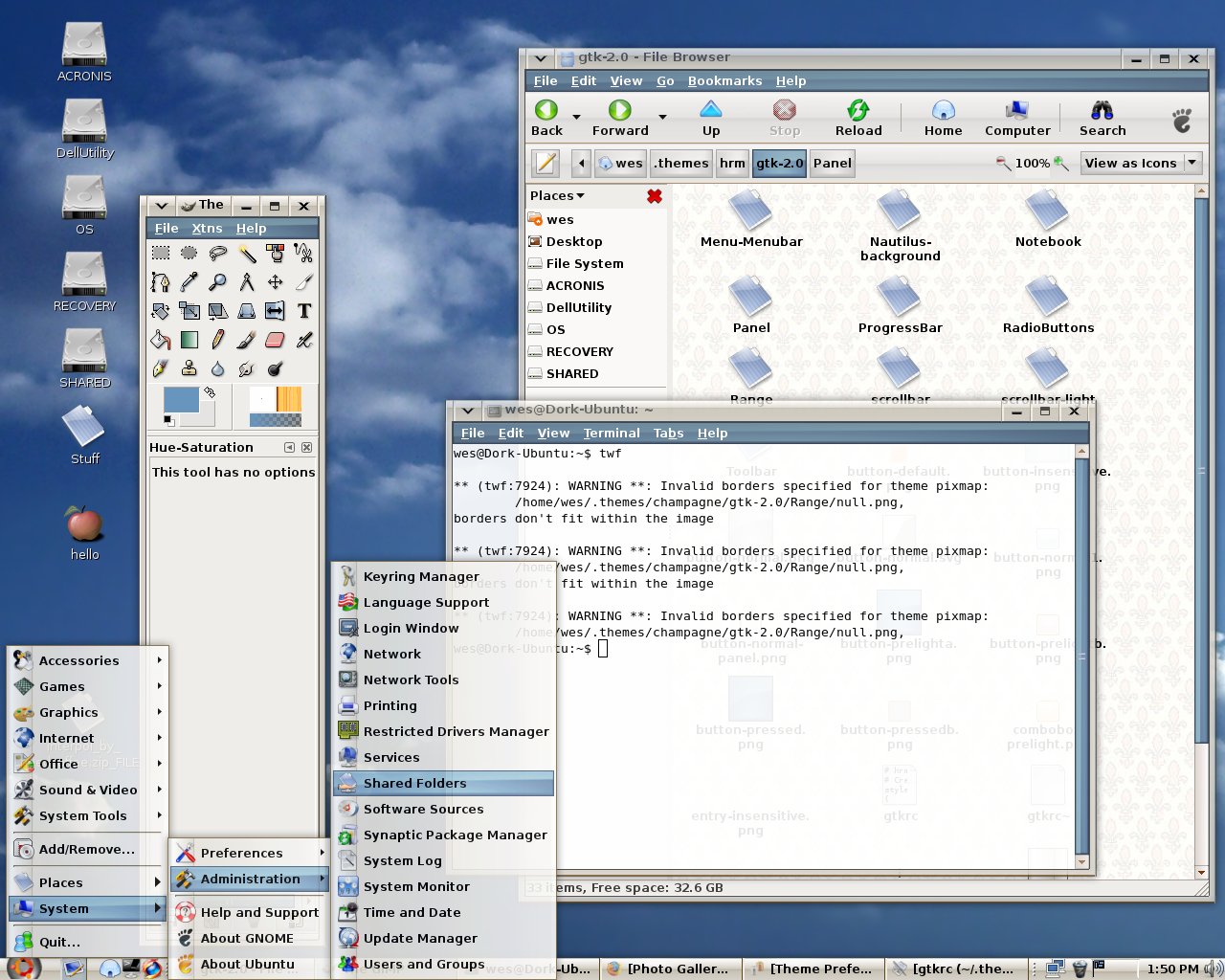Close the Places sidebar with red X
1225x980 pixels.
(x=655, y=196)
